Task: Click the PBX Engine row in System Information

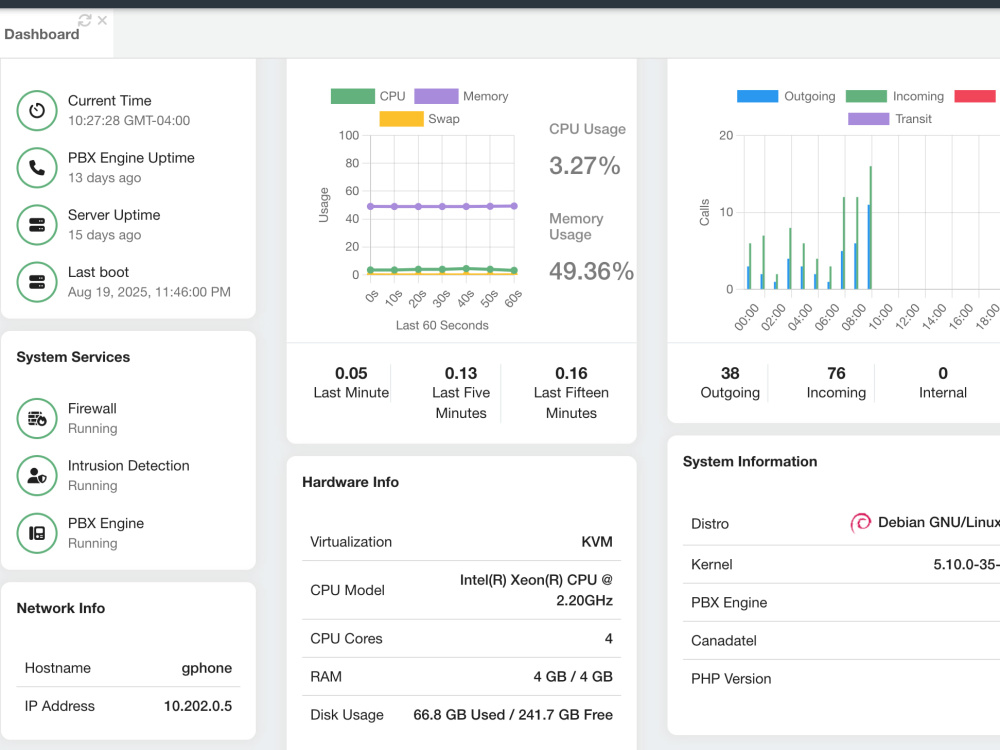Action: point(841,603)
